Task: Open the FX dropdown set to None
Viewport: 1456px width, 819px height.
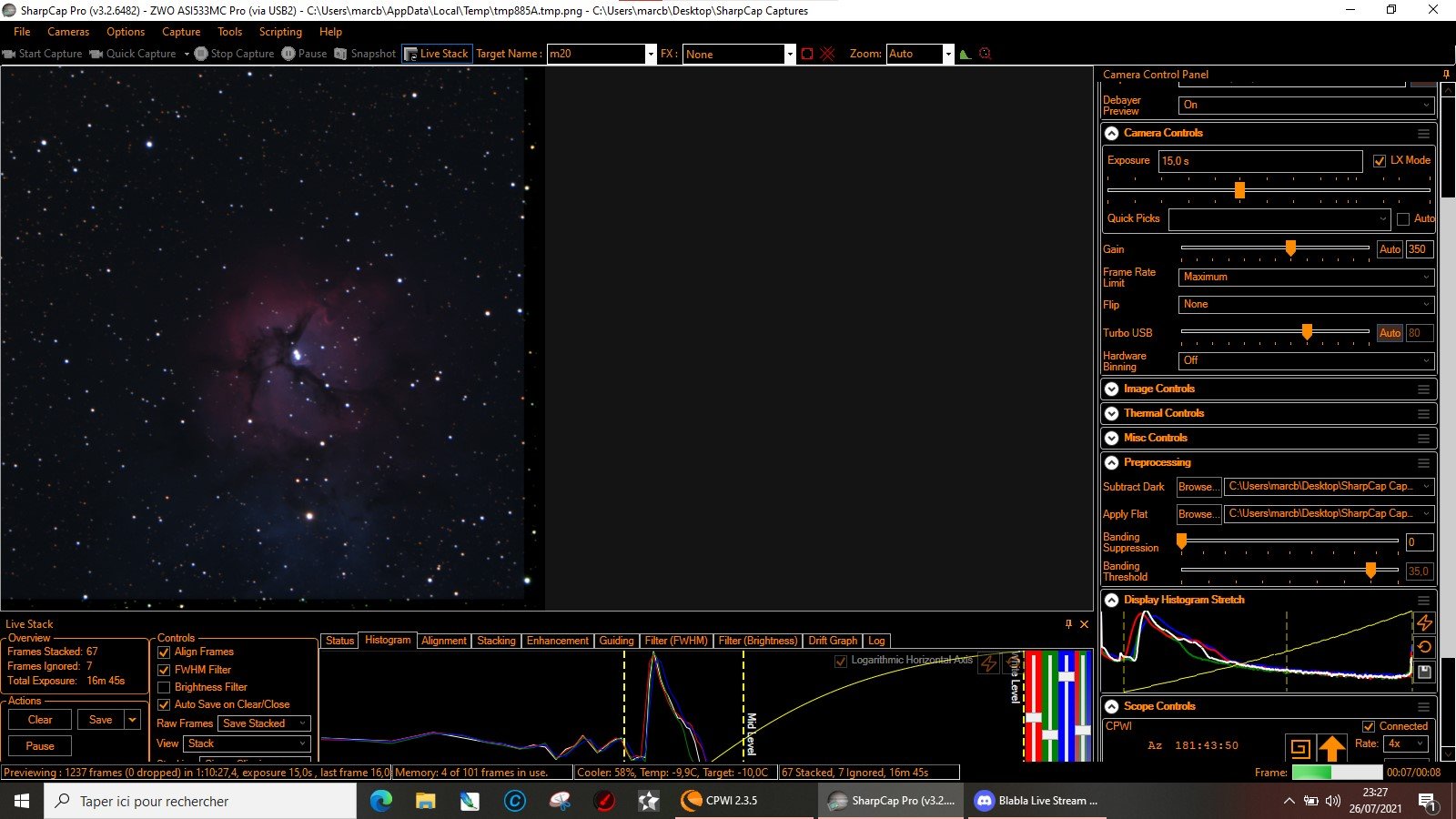Action: 739,54
